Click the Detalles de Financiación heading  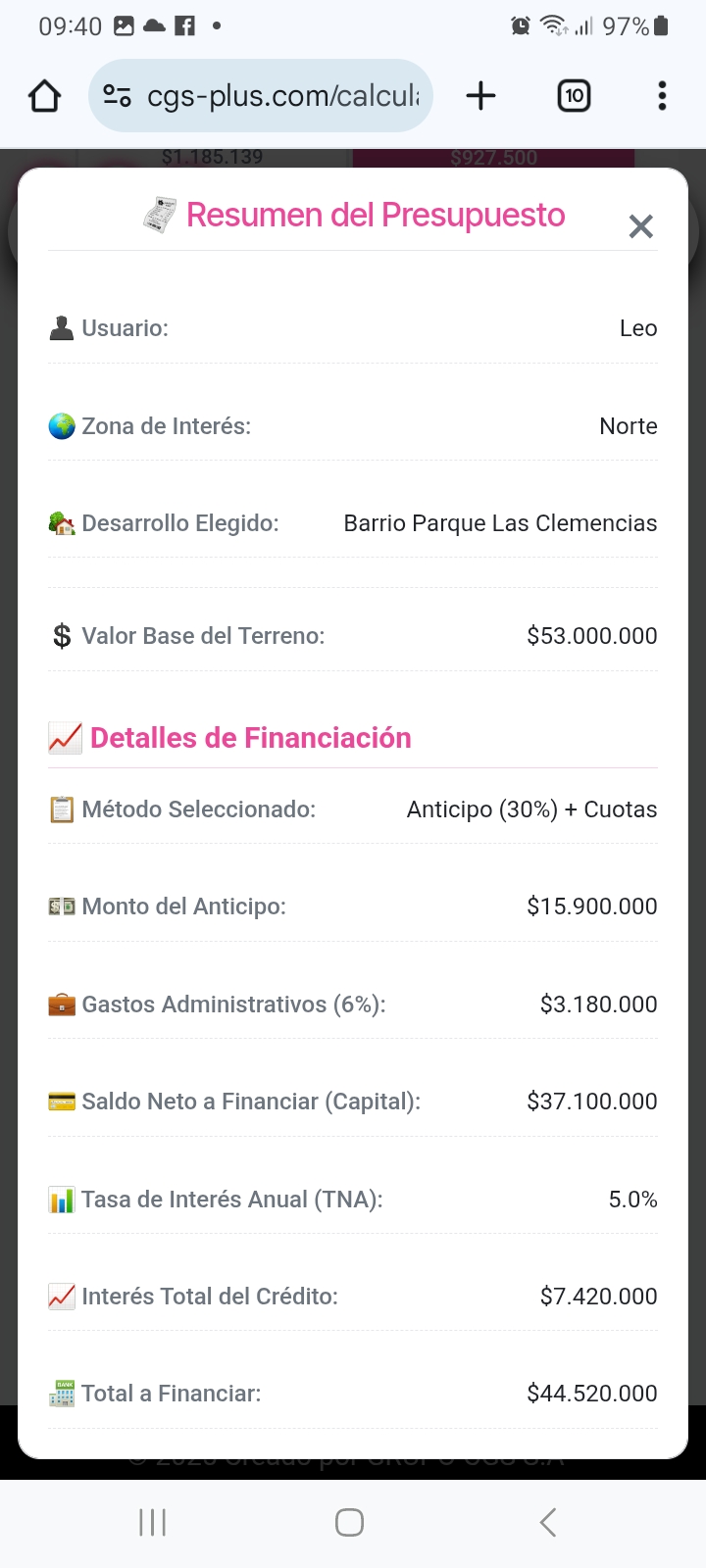tap(250, 738)
